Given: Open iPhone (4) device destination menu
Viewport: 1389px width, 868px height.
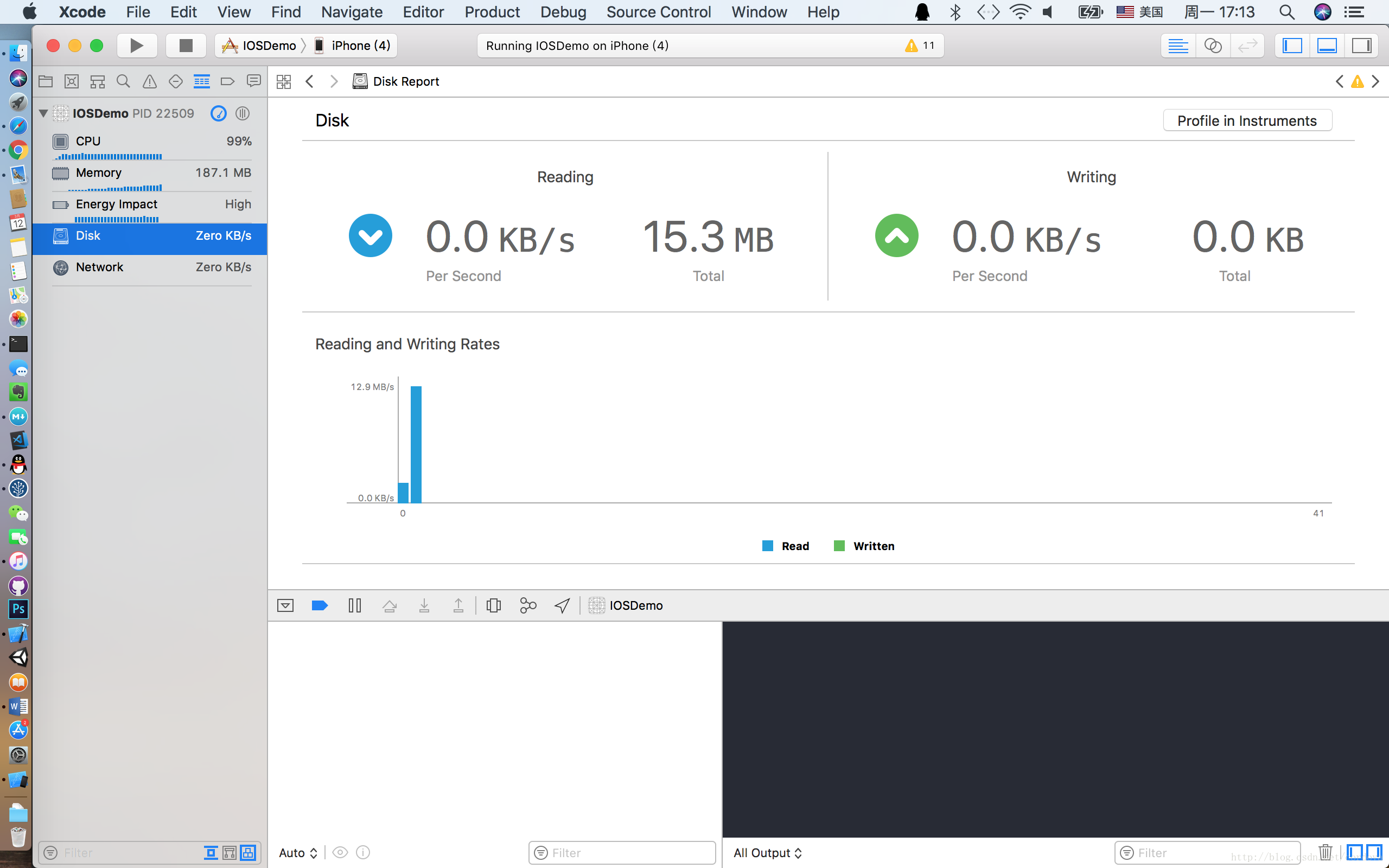Looking at the screenshot, I should coord(353,46).
